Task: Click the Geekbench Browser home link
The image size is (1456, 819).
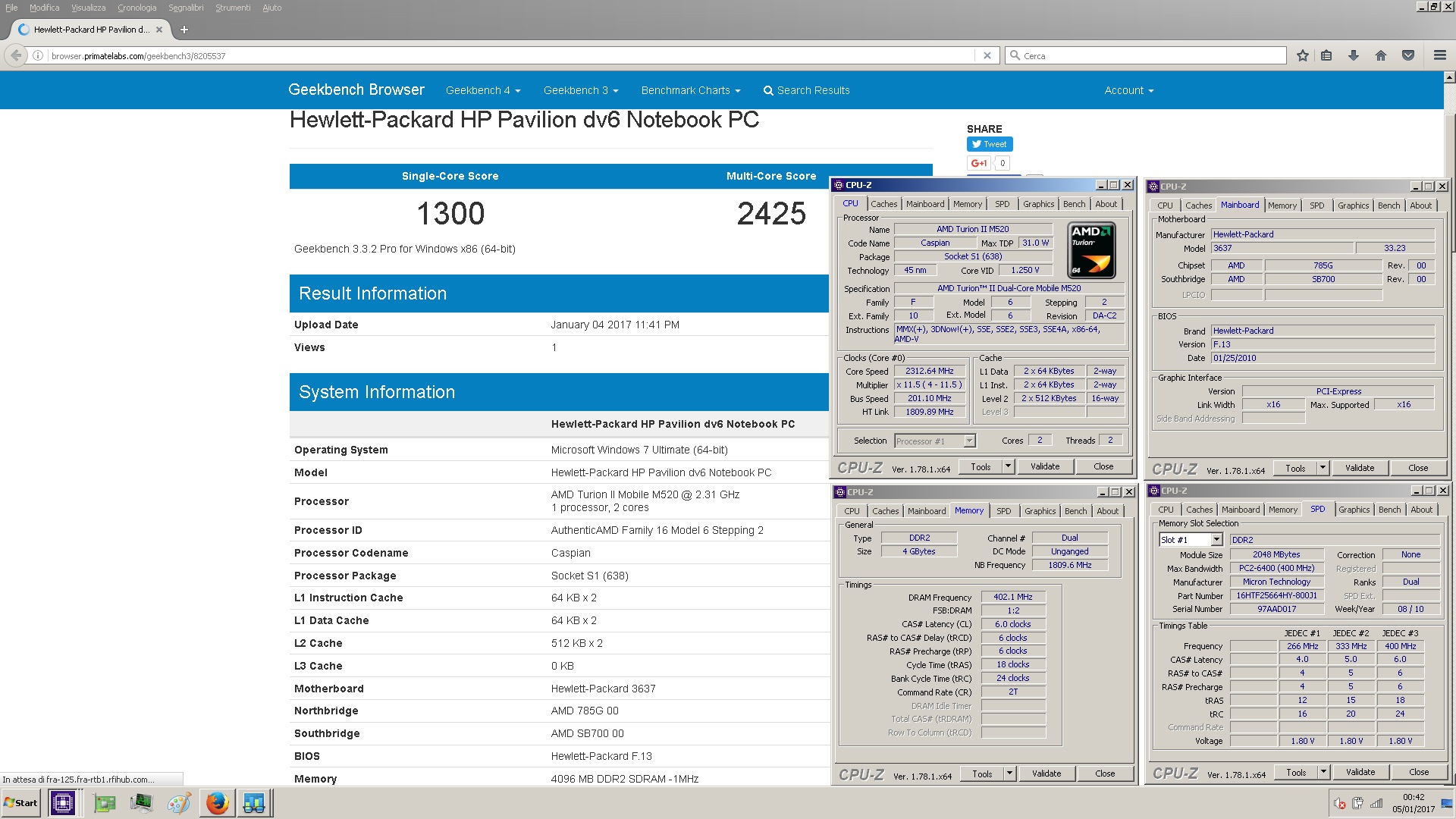Action: (356, 89)
